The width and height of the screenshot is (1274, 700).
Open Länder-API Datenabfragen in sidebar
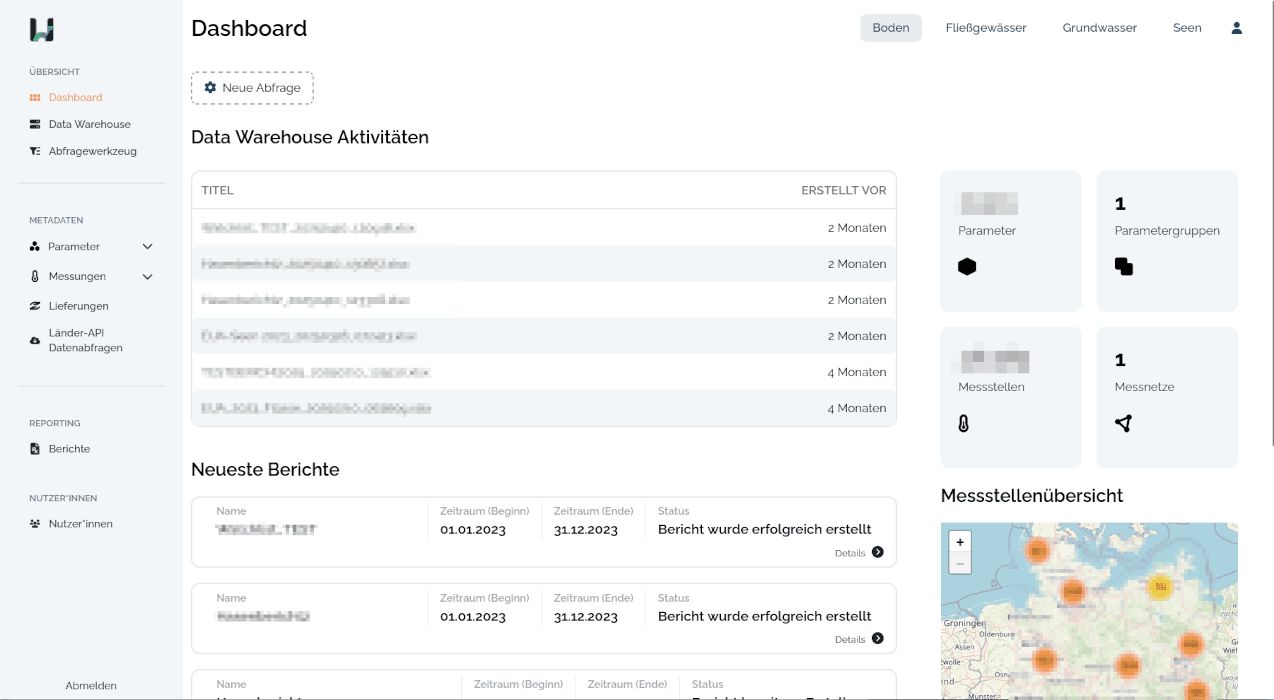pos(85,340)
